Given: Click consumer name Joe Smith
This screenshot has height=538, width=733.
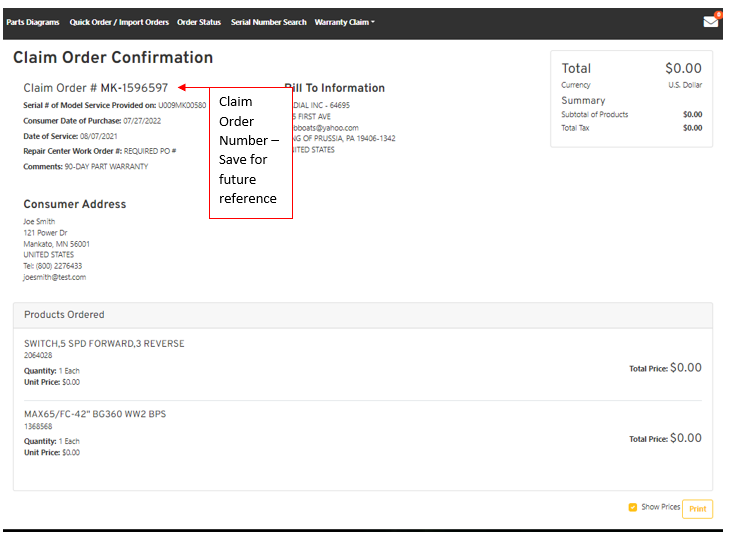Looking at the screenshot, I should tap(39, 221).
